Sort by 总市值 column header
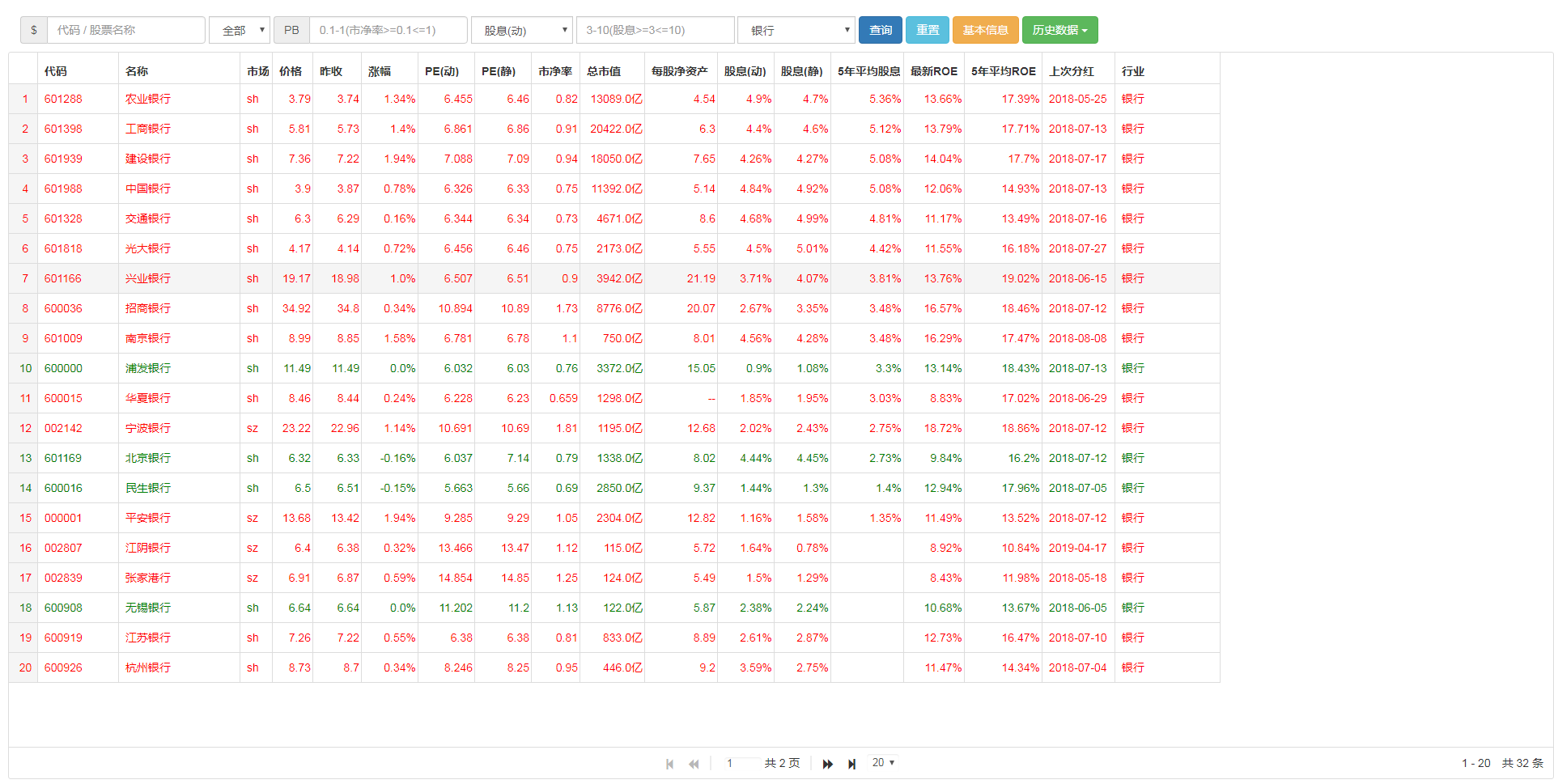 tap(604, 71)
